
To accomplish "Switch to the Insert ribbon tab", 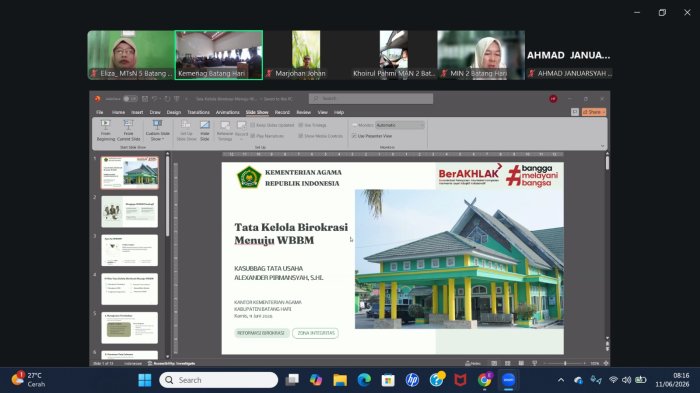I will pos(137,112).
